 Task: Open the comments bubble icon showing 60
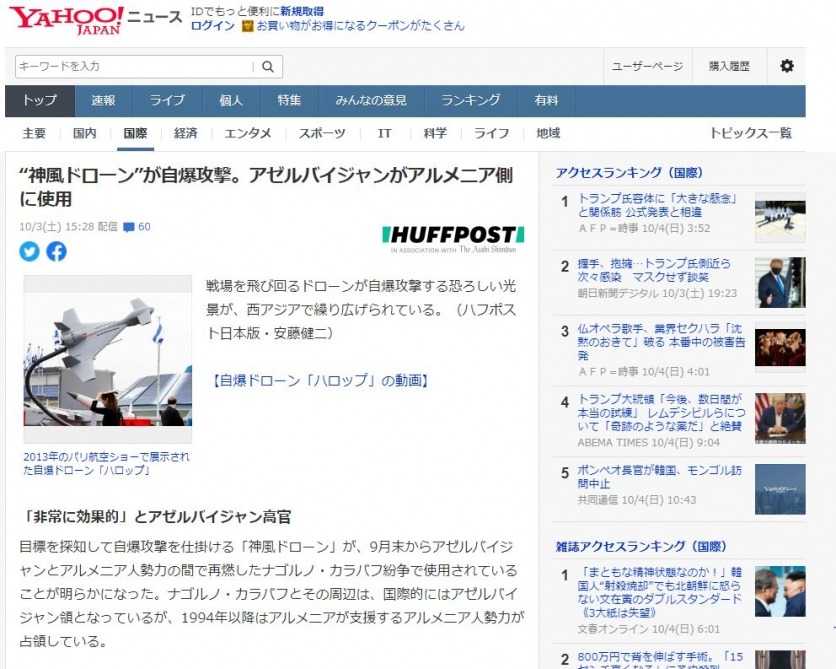(128, 227)
